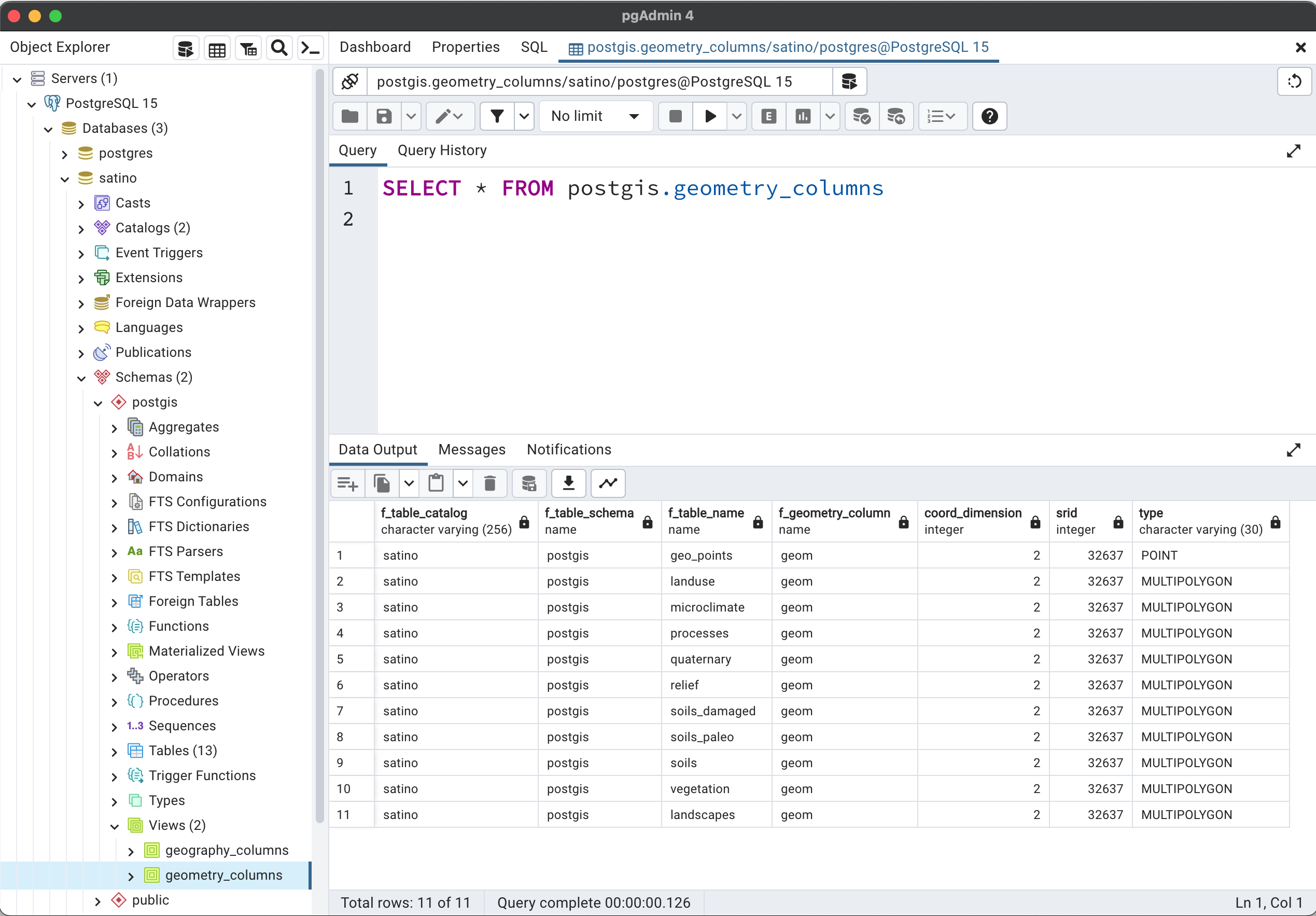1316x916 pixels.
Task: Toggle the Stop query square button
Action: click(675, 116)
